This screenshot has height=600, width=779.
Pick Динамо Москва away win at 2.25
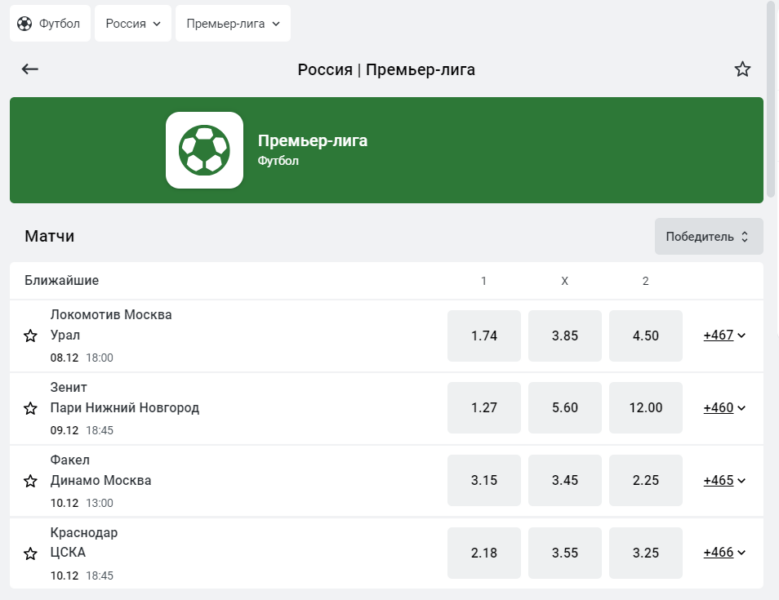click(x=646, y=481)
